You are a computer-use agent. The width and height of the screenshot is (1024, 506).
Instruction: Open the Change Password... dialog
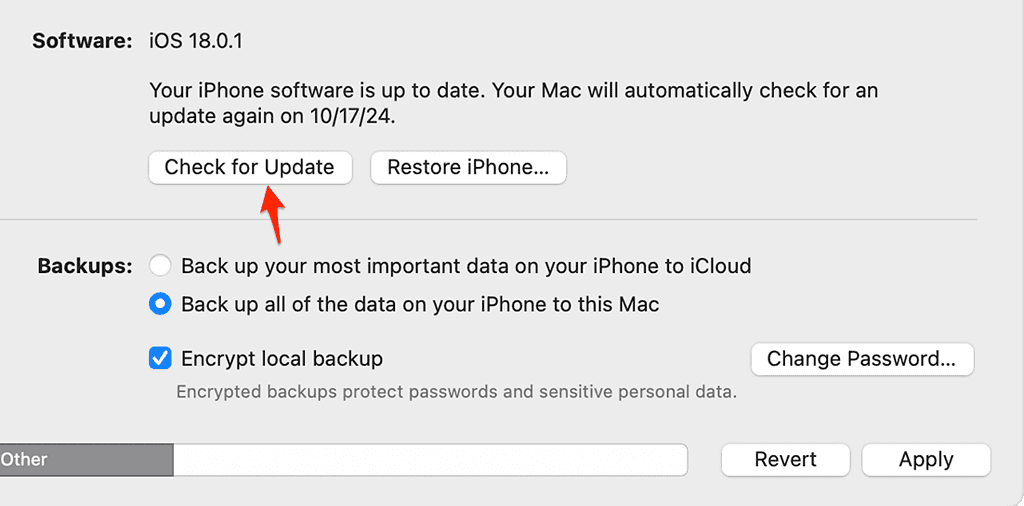tap(862, 359)
